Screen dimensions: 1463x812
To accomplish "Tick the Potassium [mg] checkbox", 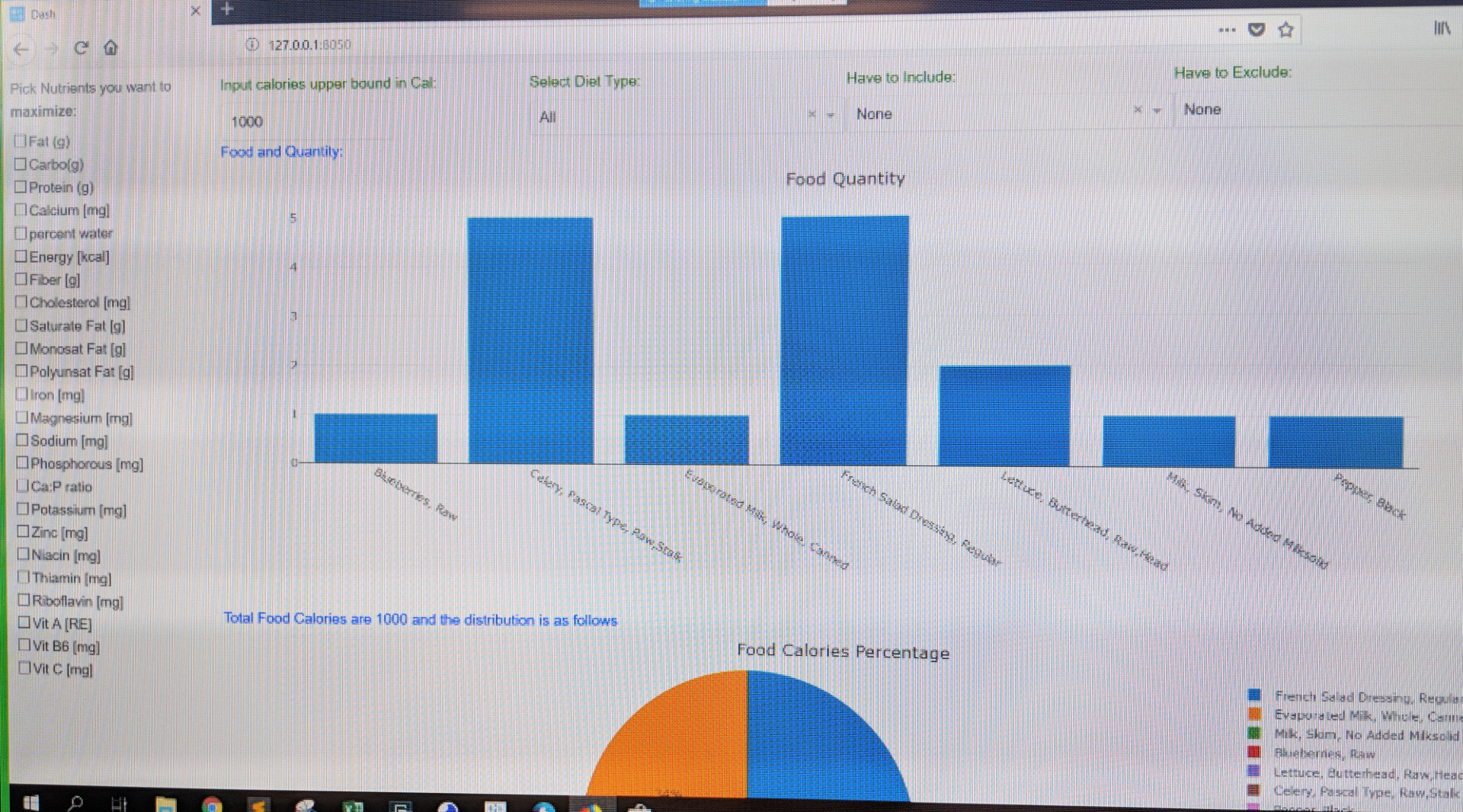I will click(x=23, y=509).
